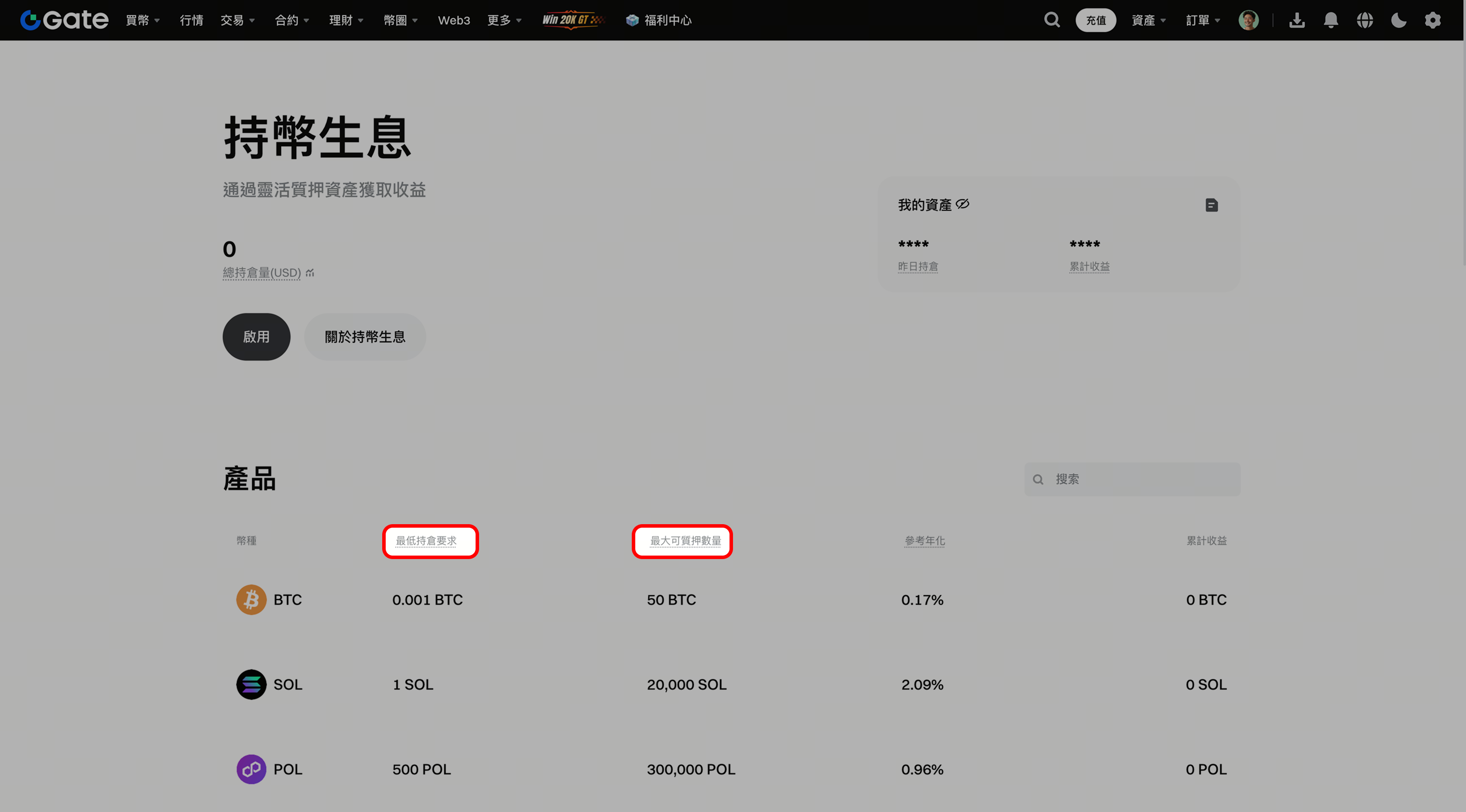Expand the 資產 dropdown
The height and width of the screenshot is (812, 1466).
1148,20
